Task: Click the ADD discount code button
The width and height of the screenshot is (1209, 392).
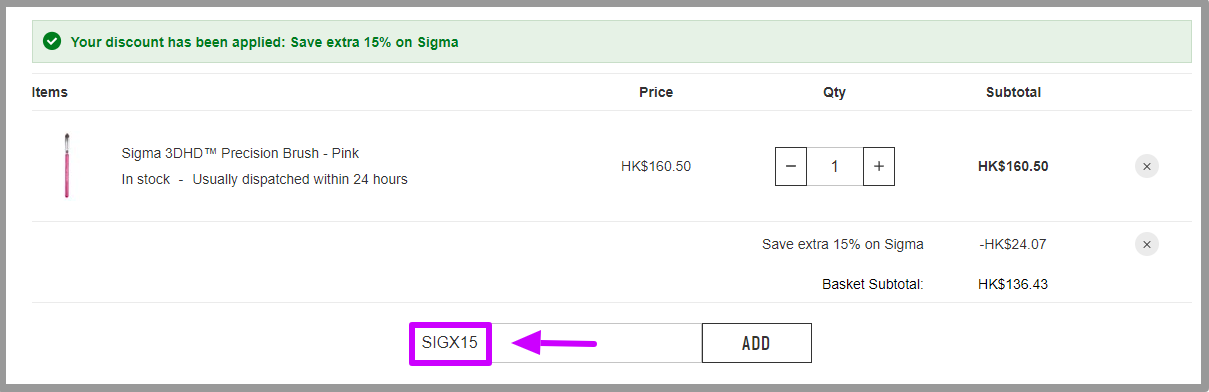Action: coord(756,343)
